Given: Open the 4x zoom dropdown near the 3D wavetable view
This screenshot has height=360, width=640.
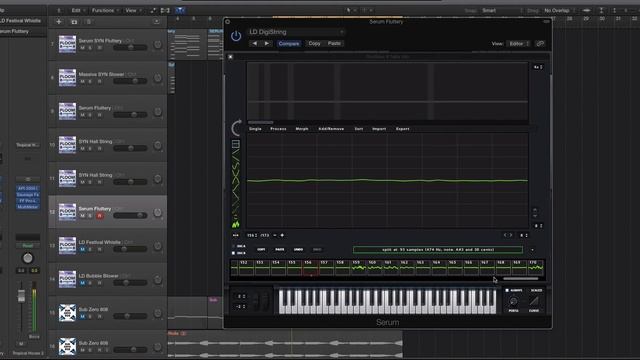Looking at the screenshot, I should (538, 67).
